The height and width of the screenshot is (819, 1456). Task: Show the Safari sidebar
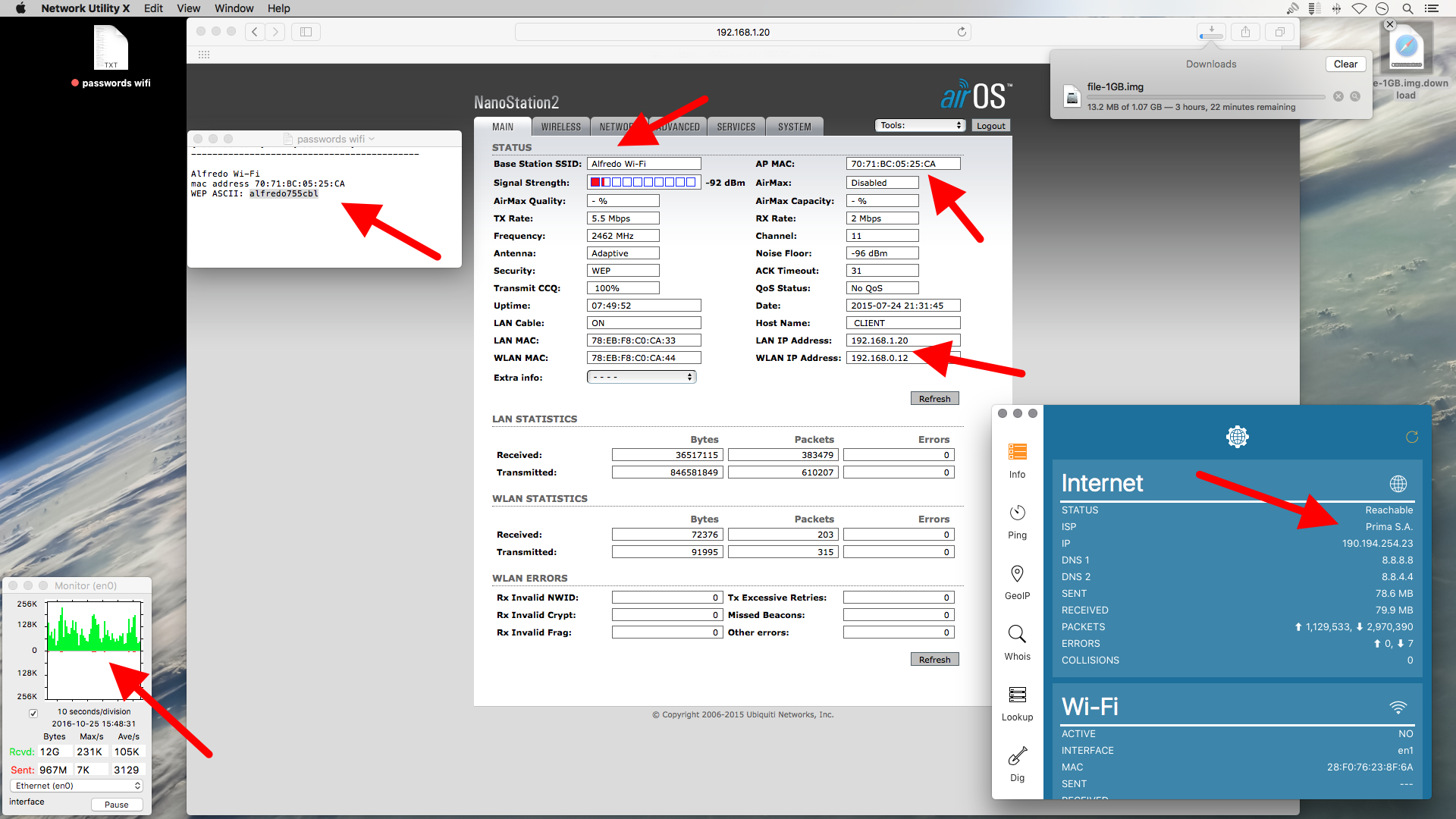[x=306, y=32]
